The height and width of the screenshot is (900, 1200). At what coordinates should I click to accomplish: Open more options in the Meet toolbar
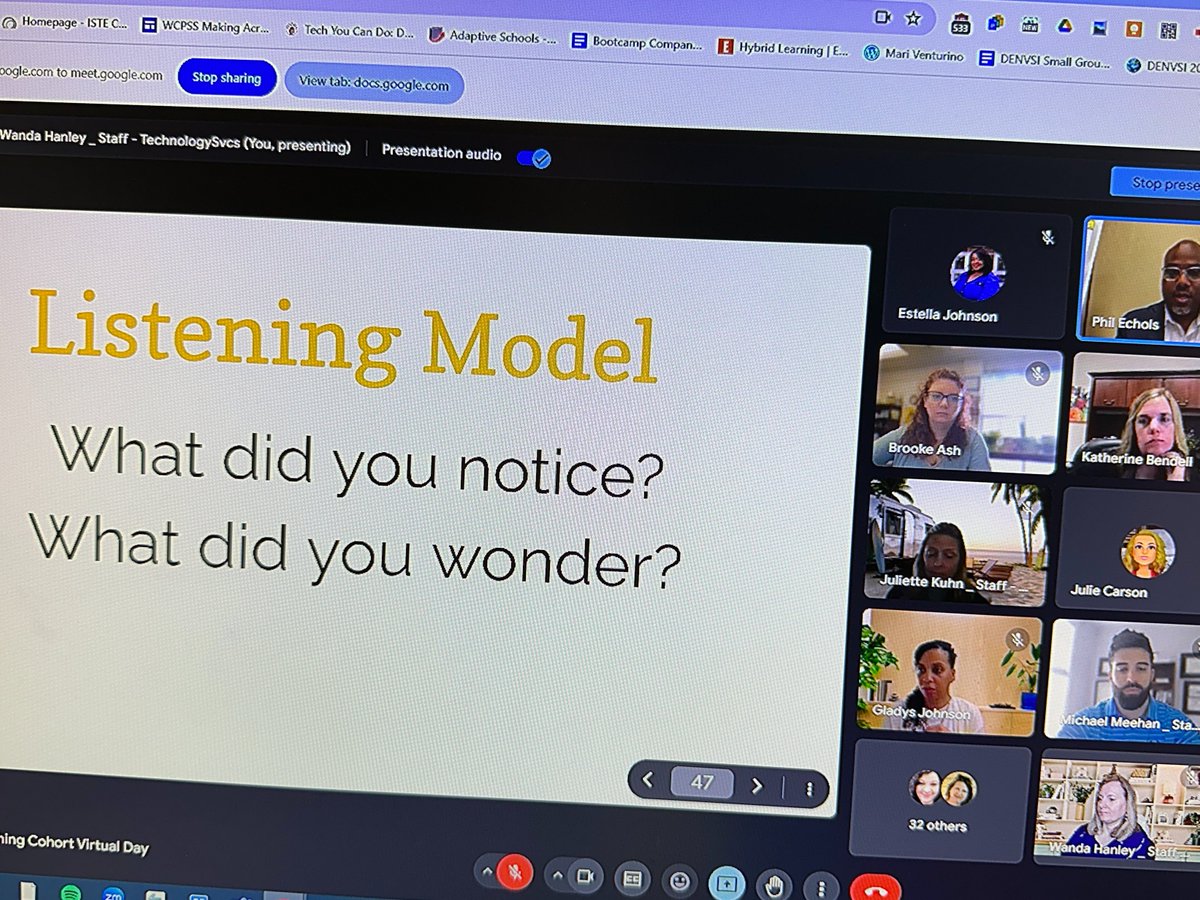tap(821, 887)
